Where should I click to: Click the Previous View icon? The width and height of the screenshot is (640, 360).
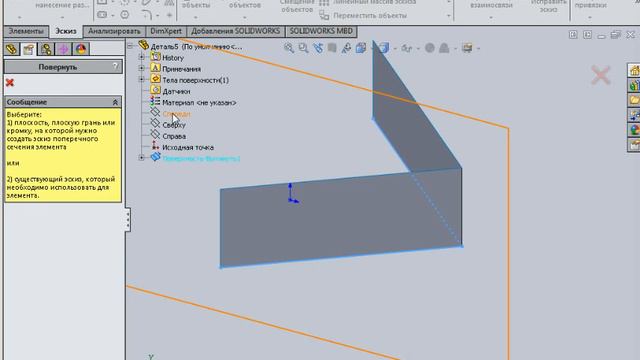point(318,48)
